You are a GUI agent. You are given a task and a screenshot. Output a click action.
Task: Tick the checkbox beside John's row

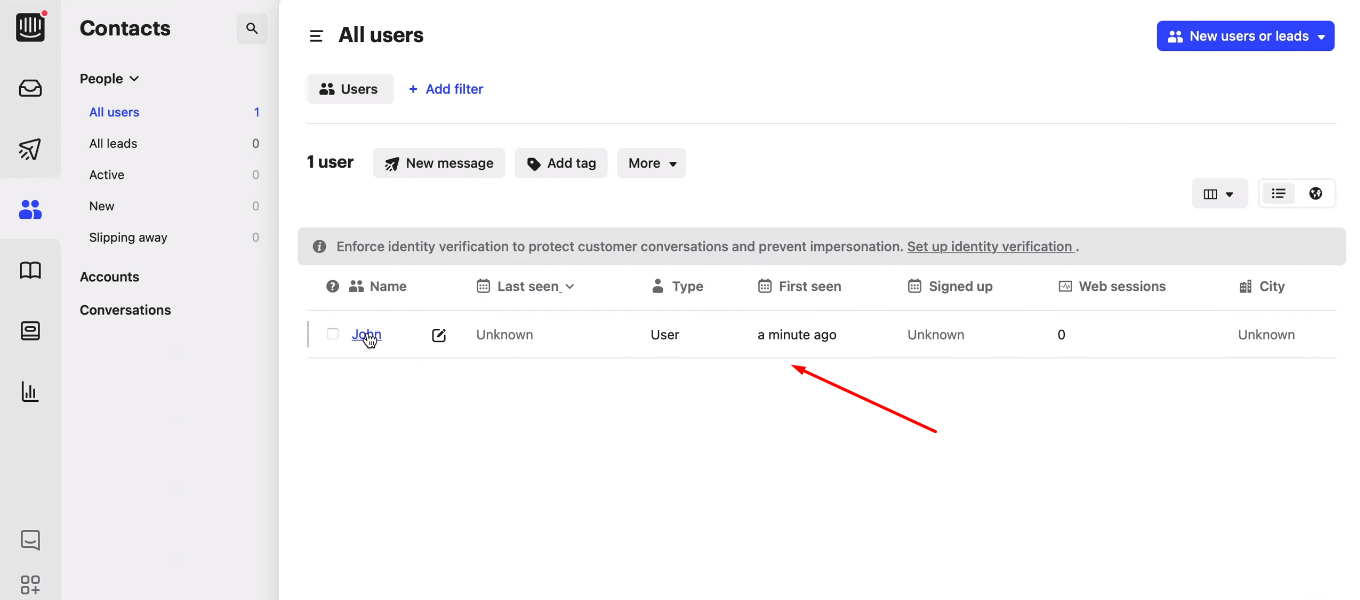(332, 334)
